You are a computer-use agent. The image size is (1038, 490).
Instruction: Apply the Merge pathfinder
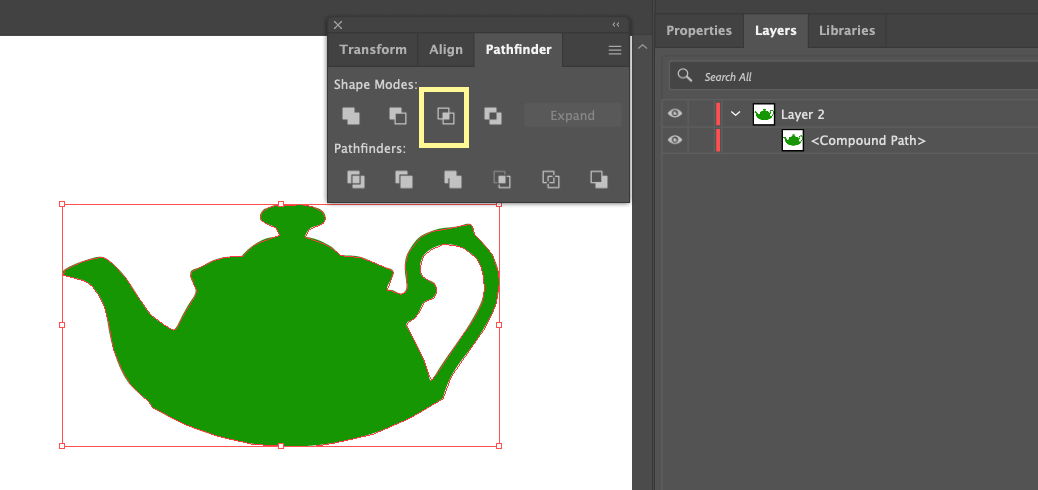(x=453, y=179)
